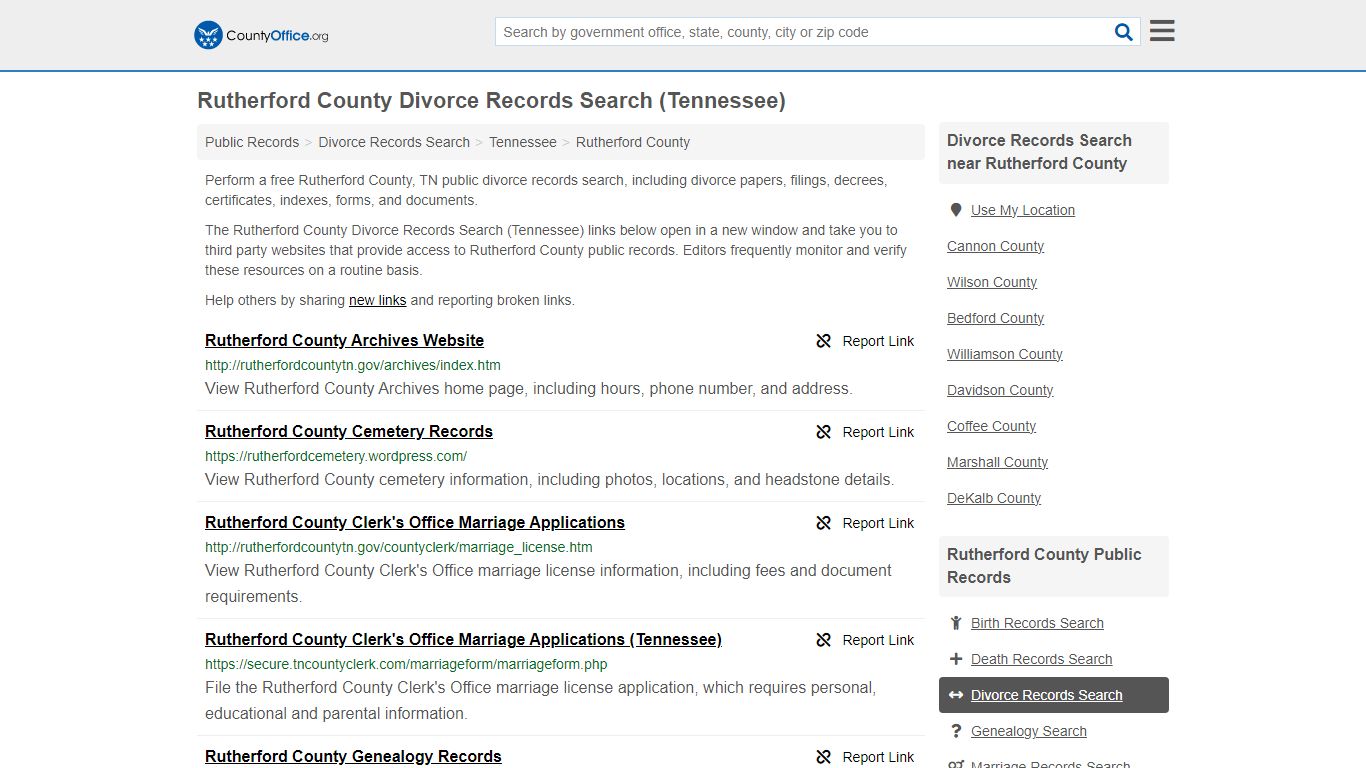Open the Davidson County link
The height and width of the screenshot is (768, 1366).
coord(999,390)
